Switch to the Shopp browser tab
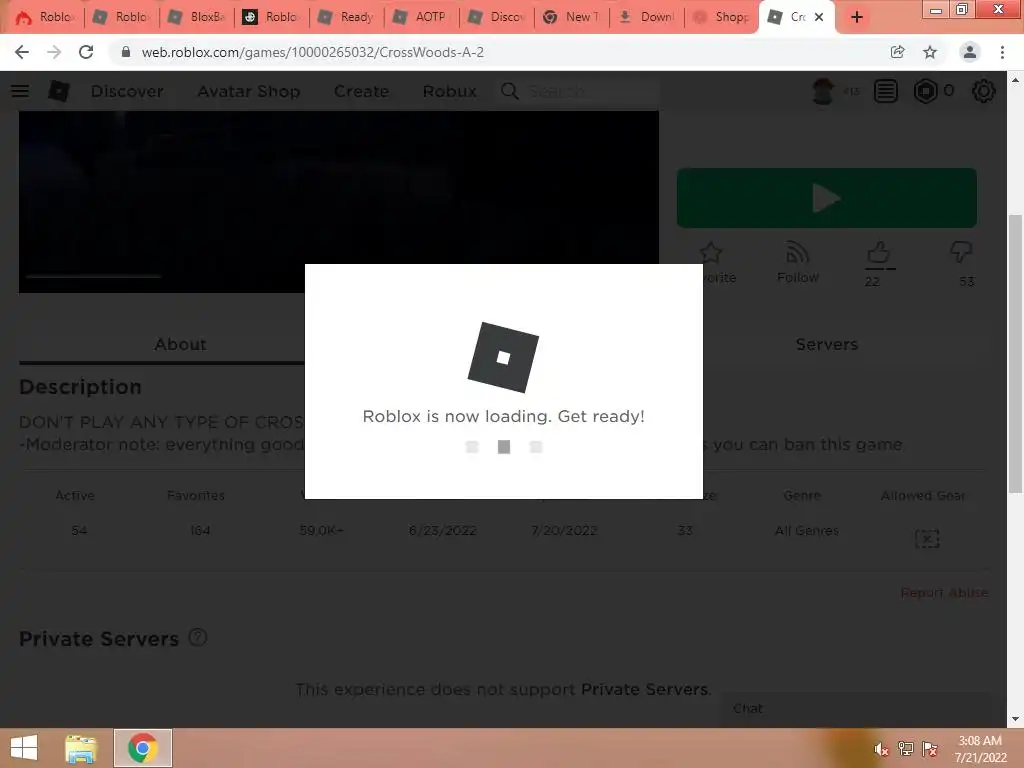This screenshot has width=1024, height=768. click(722, 17)
